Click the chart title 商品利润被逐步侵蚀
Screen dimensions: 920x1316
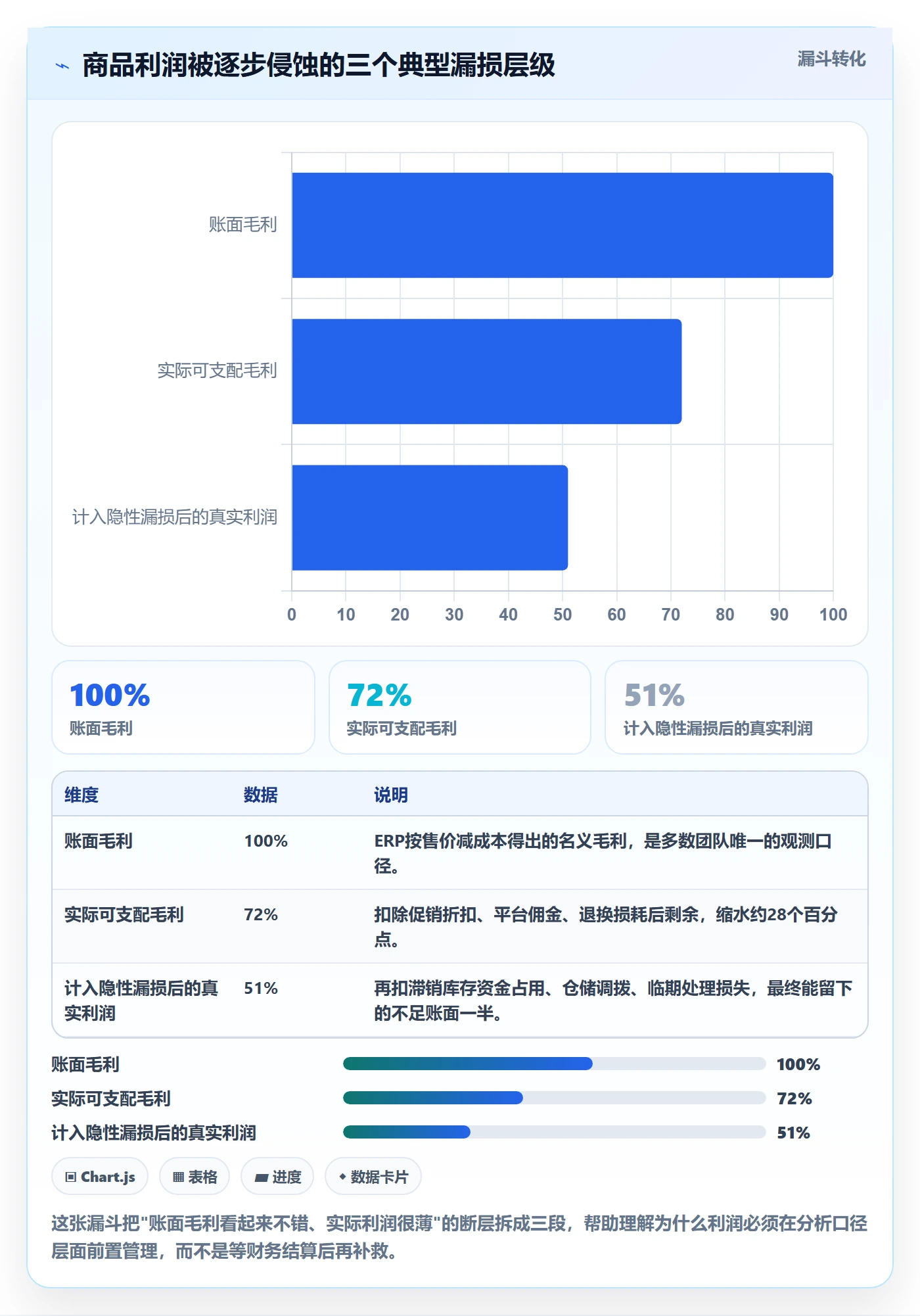click(319, 65)
